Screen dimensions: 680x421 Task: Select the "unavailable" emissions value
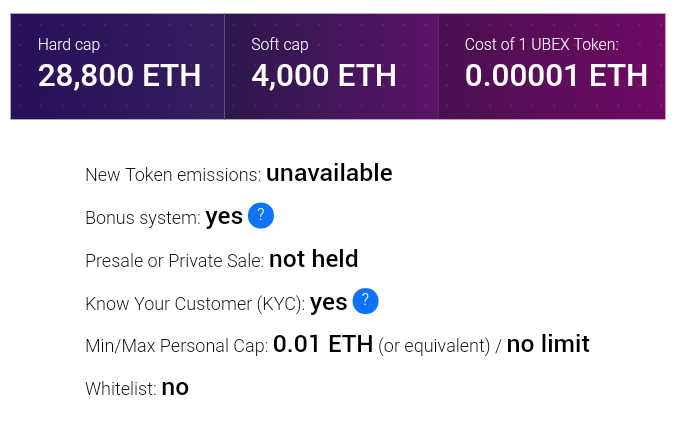(x=329, y=173)
